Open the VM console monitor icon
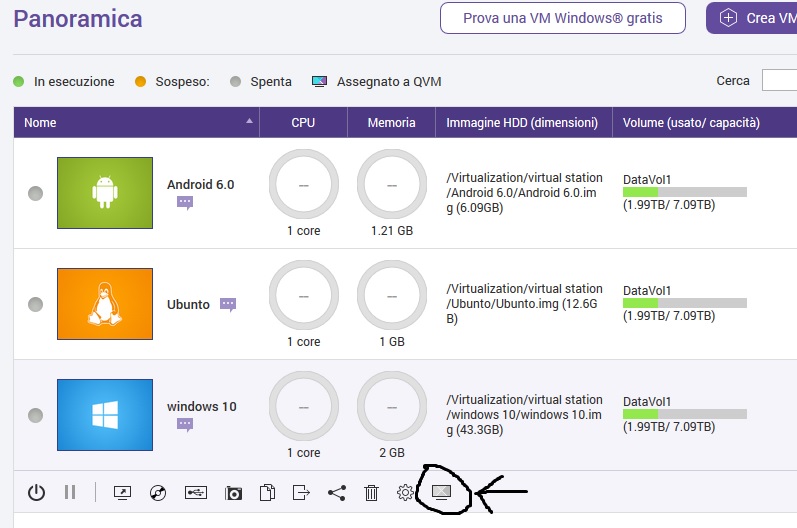Screen dimensions: 797x528 122,492
